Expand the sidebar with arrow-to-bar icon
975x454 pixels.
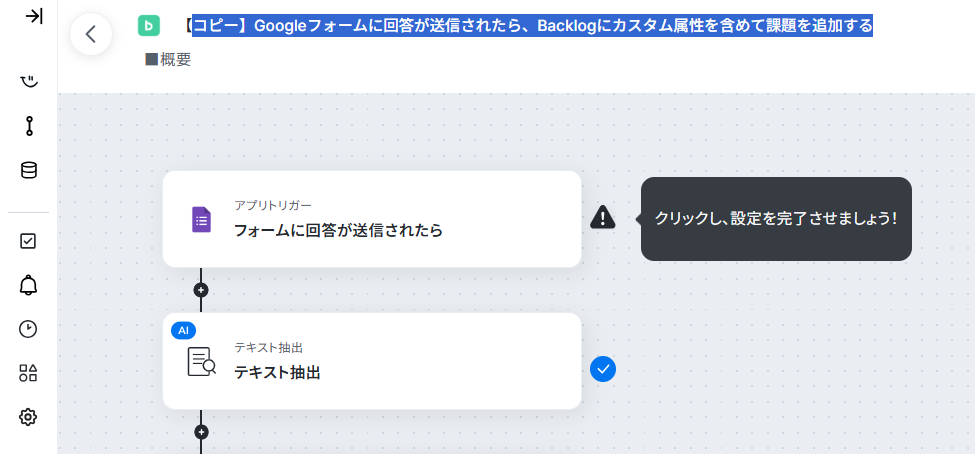[x=34, y=16]
